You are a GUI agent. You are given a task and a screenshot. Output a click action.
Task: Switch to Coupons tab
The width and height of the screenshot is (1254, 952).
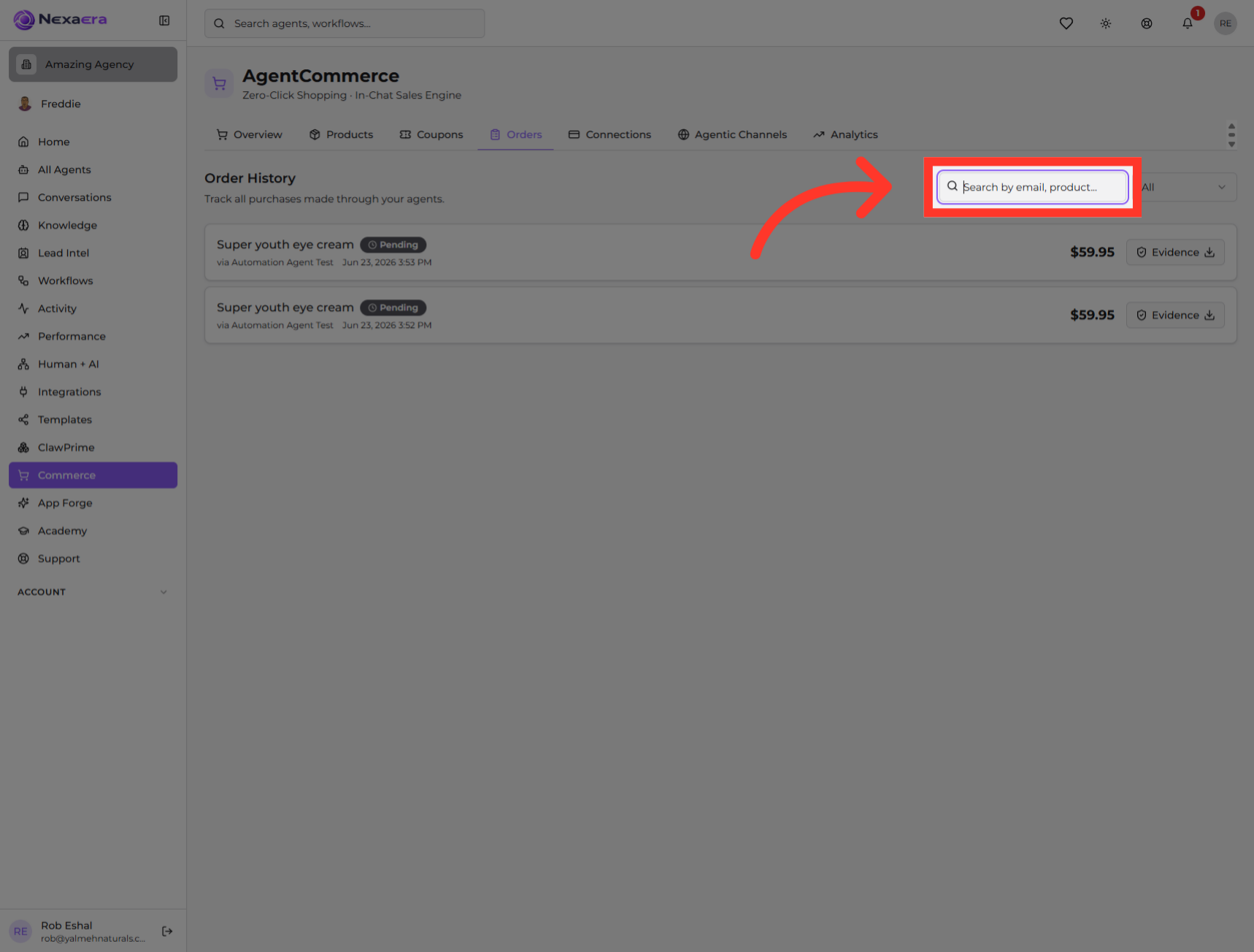[431, 134]
